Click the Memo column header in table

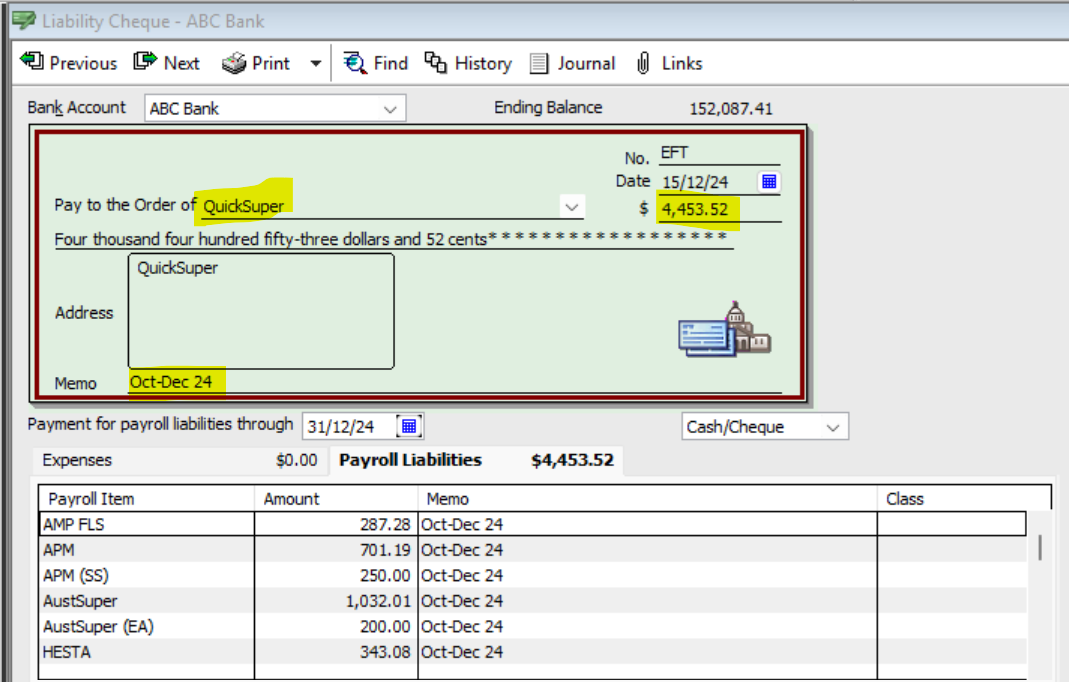pos(647,499)
